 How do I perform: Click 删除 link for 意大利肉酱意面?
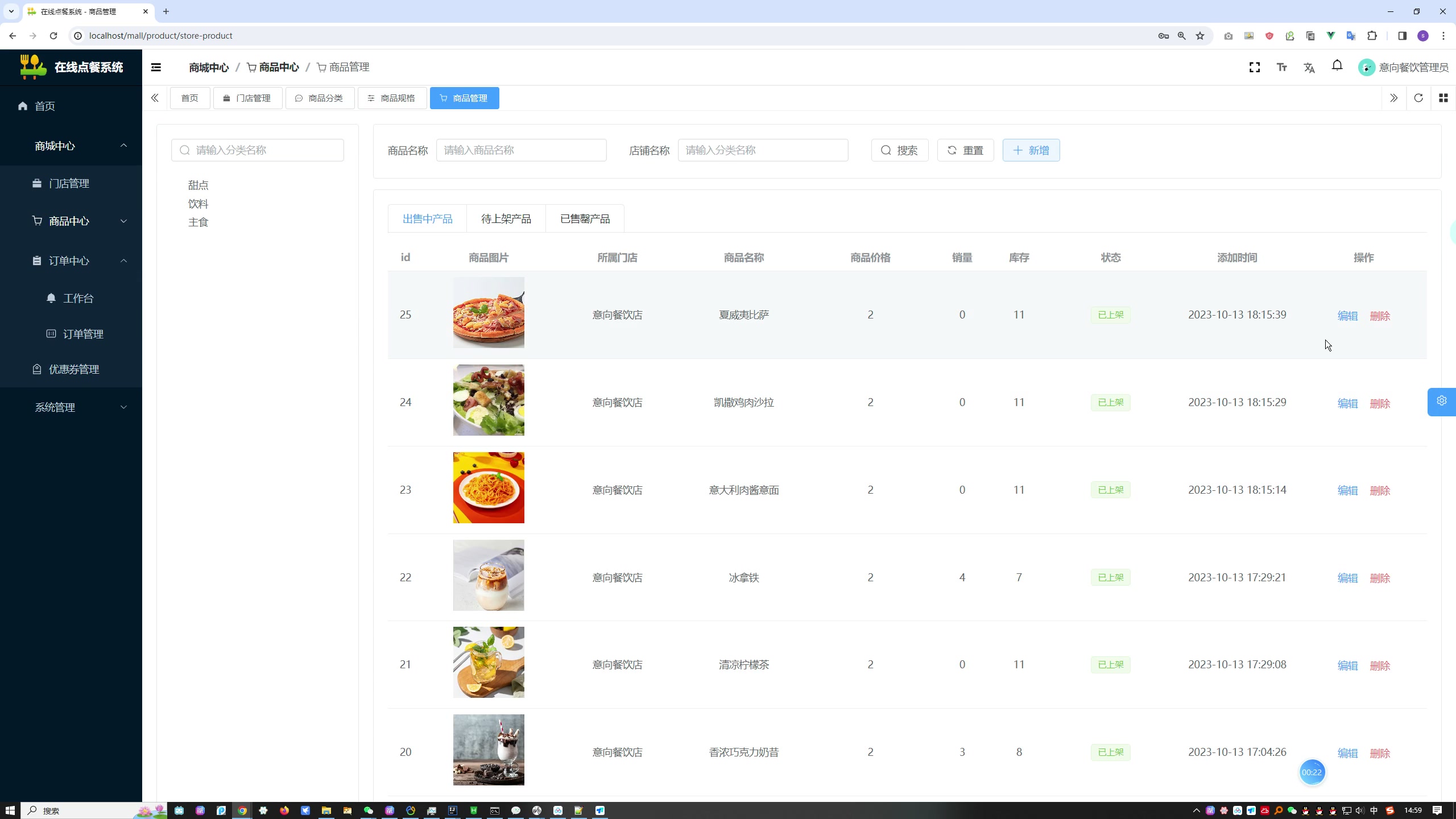coord(1380,490)
